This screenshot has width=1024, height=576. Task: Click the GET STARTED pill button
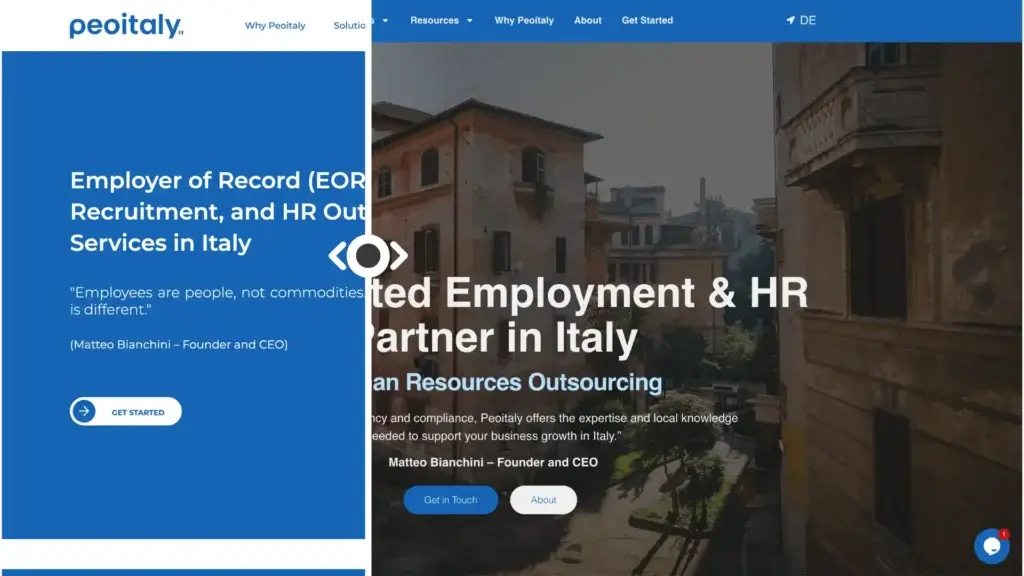click(126, 411)
